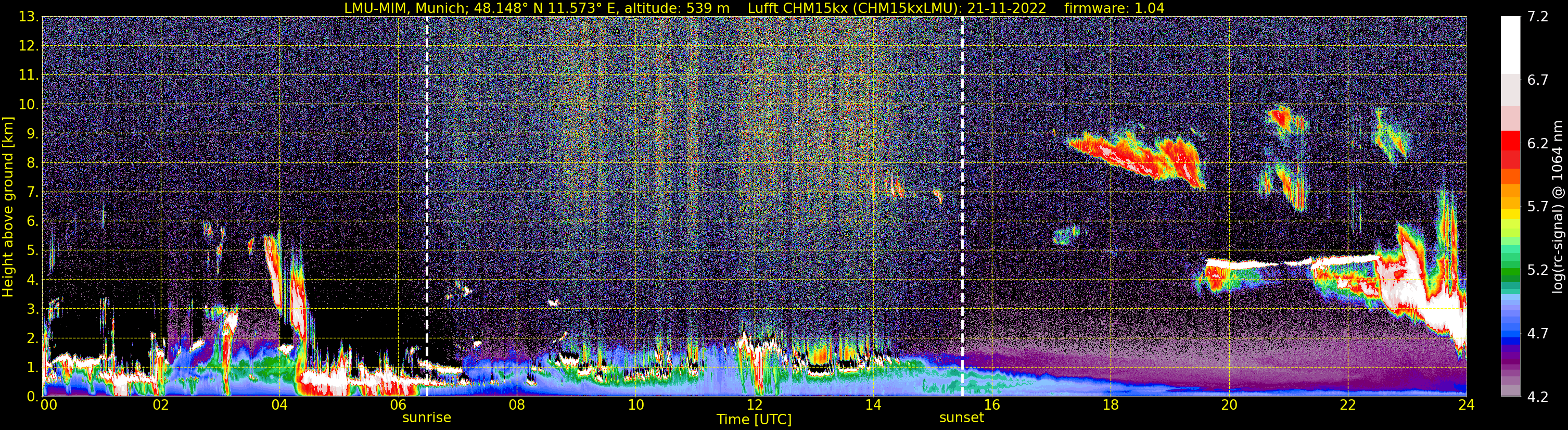1568x430 pixels.
Task: Click the time axis tick '22'
Action: tap(1348, 405)
